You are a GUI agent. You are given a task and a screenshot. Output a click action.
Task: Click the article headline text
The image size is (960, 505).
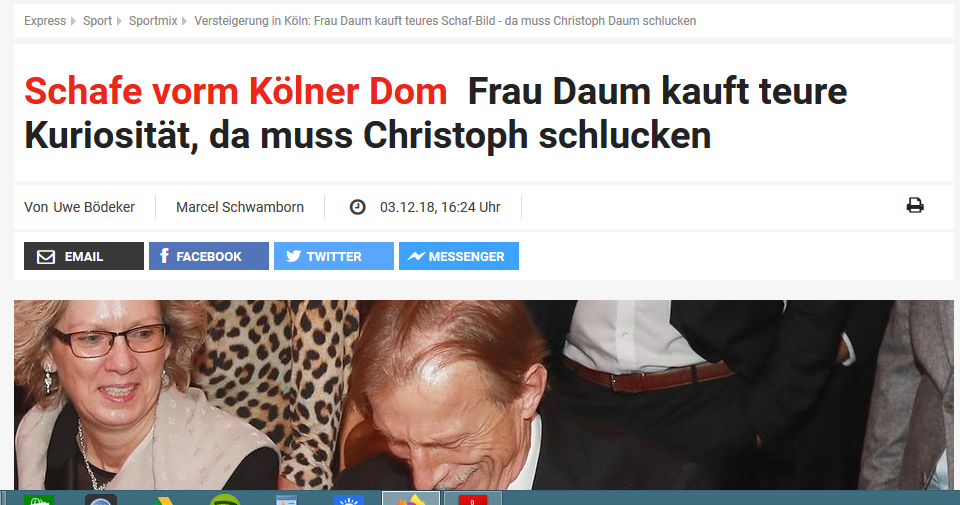[x=435, y=113]
